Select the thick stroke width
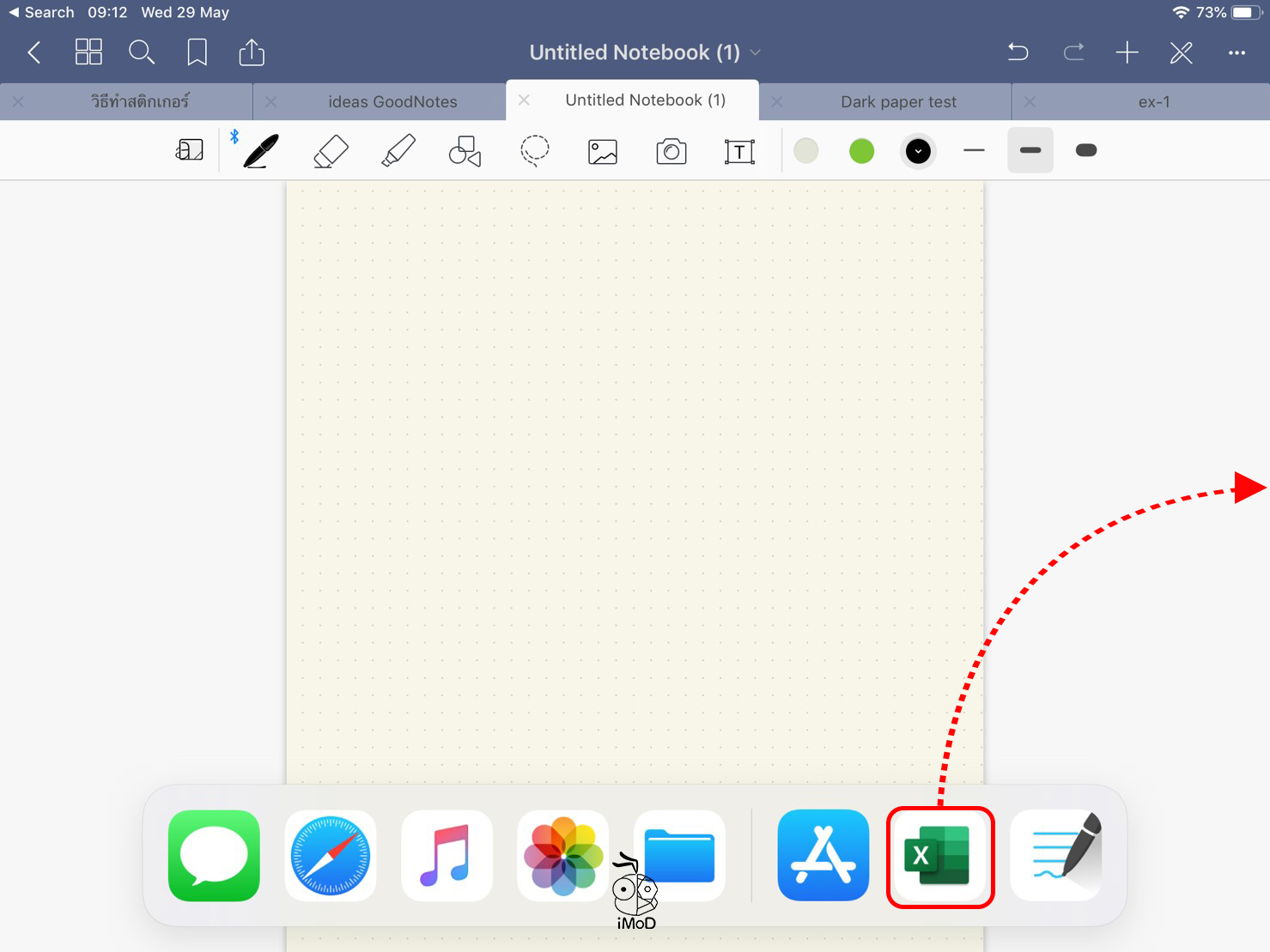The height and width of the screenshot is (952, 1270). coord(1085,151)
